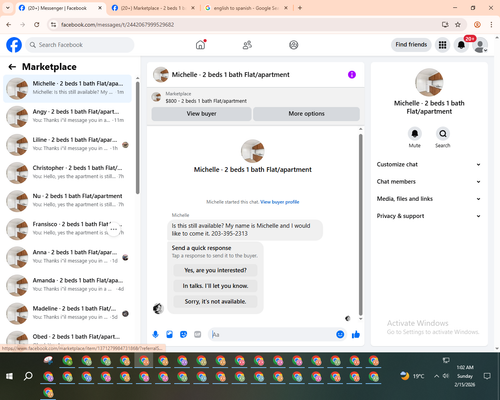Screen dimensions: 500x400
Task: Reload the page with browser refresh icon
Action: [x=37, y=25]
